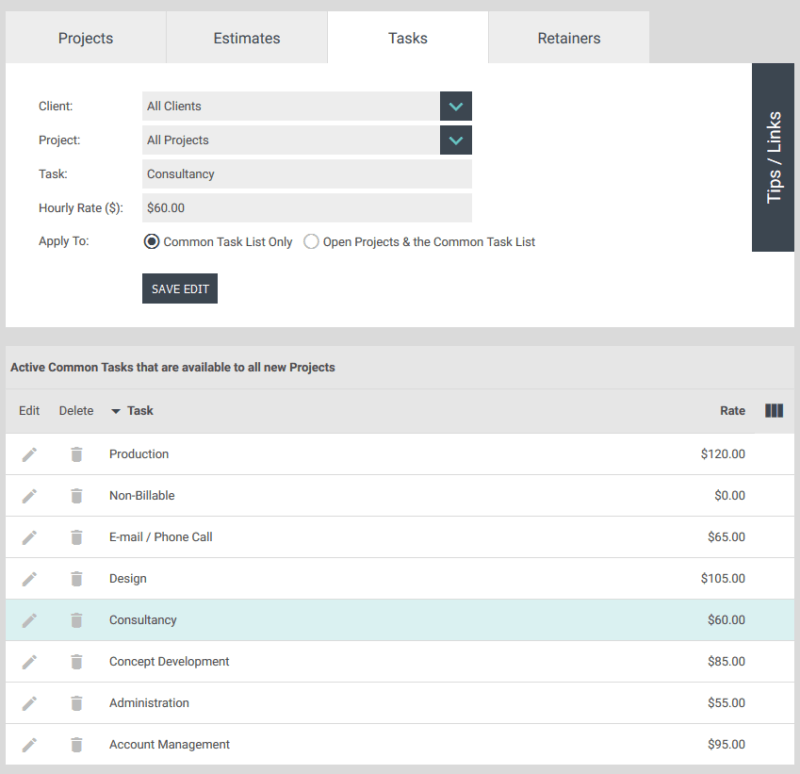Open the Tips / Links panel
Image resolution: width=800 pixels, height=774 pixels.
click(772, 155)
